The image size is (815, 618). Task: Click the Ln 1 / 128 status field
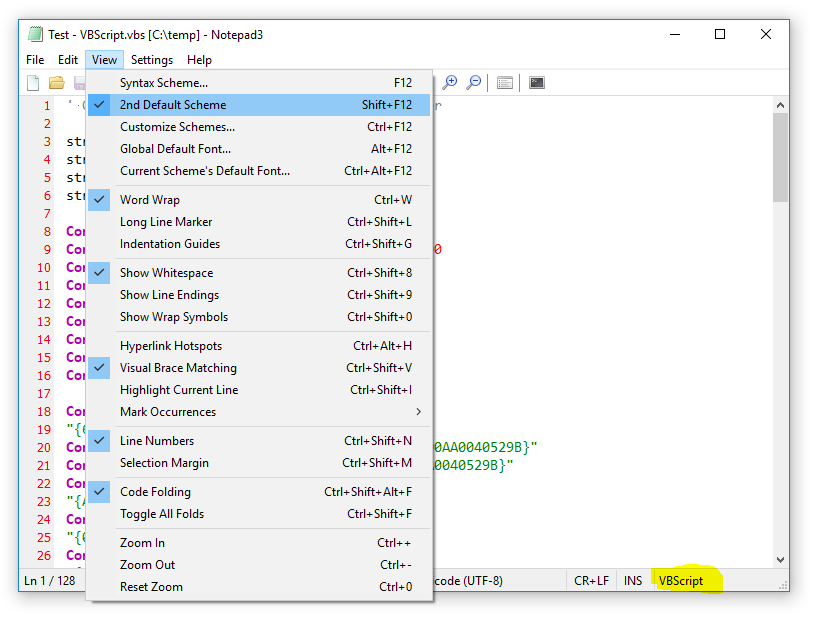tap(50, 581)
